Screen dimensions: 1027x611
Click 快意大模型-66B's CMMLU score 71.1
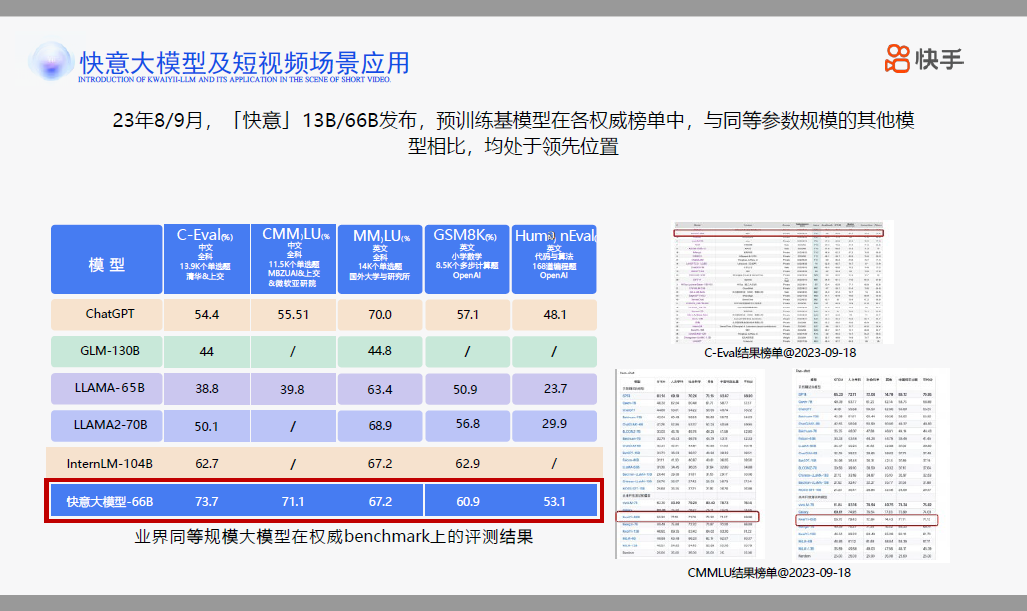[x=293, y=502]
